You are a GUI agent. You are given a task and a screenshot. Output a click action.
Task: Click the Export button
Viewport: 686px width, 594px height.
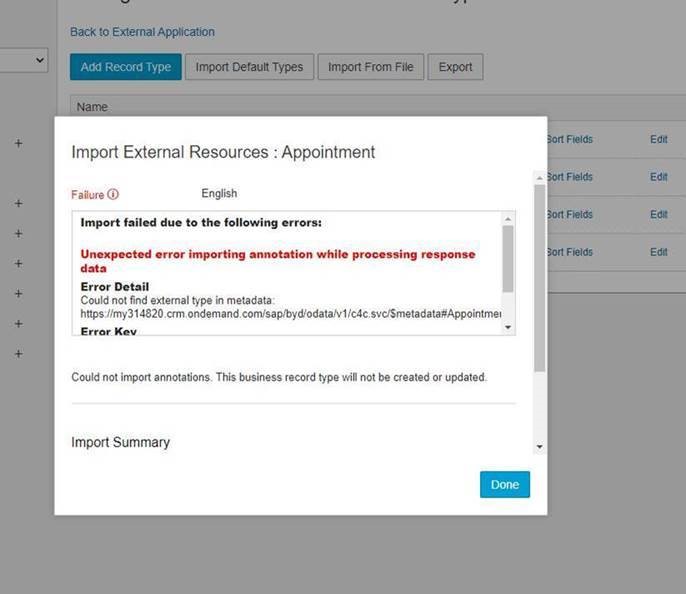pyautogui.click(x=455, y=67)
